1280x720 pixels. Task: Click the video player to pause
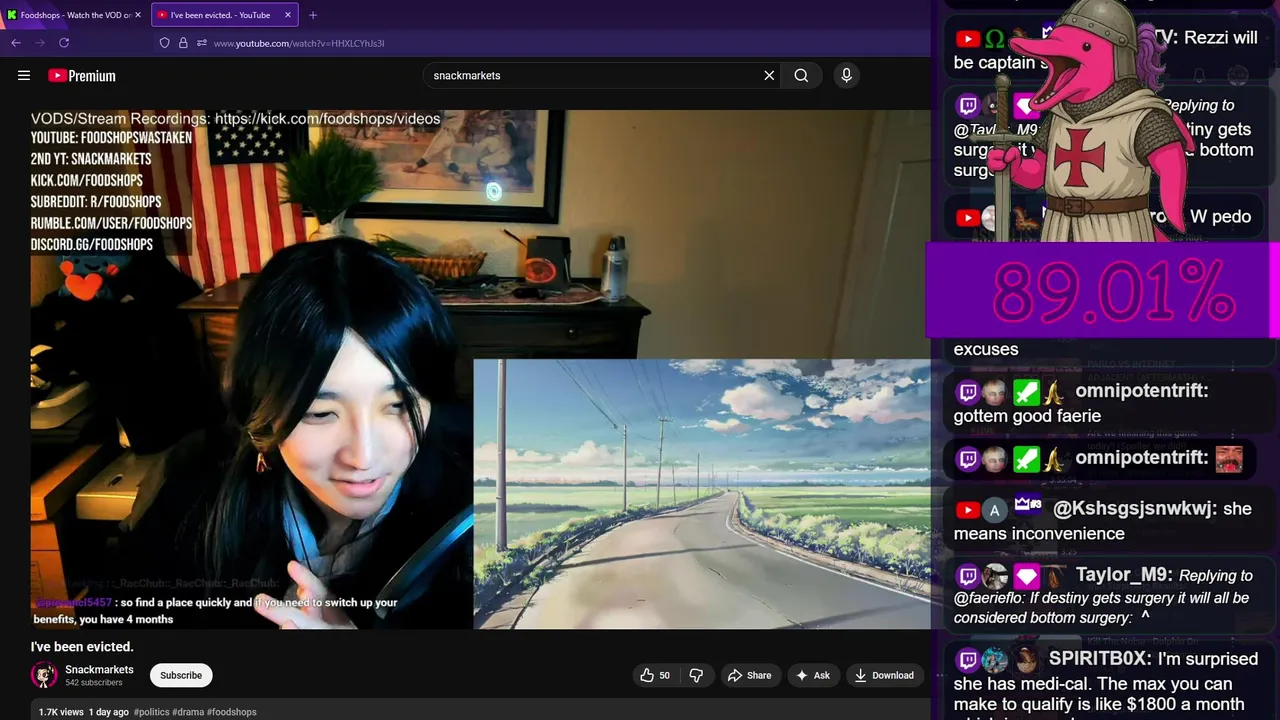pos(480,370)
